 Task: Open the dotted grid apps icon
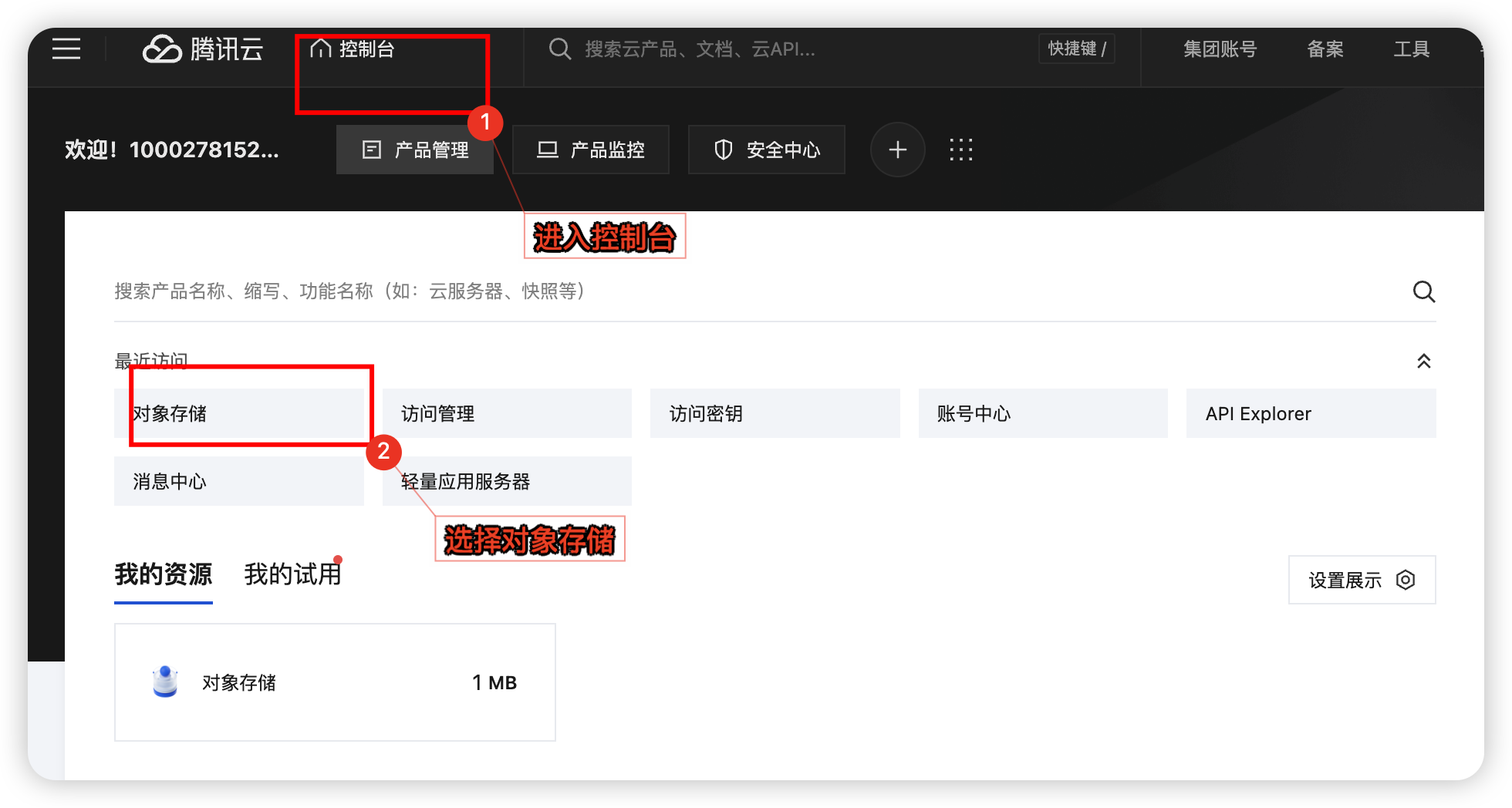pyautogui.click(x=961, y=150)
